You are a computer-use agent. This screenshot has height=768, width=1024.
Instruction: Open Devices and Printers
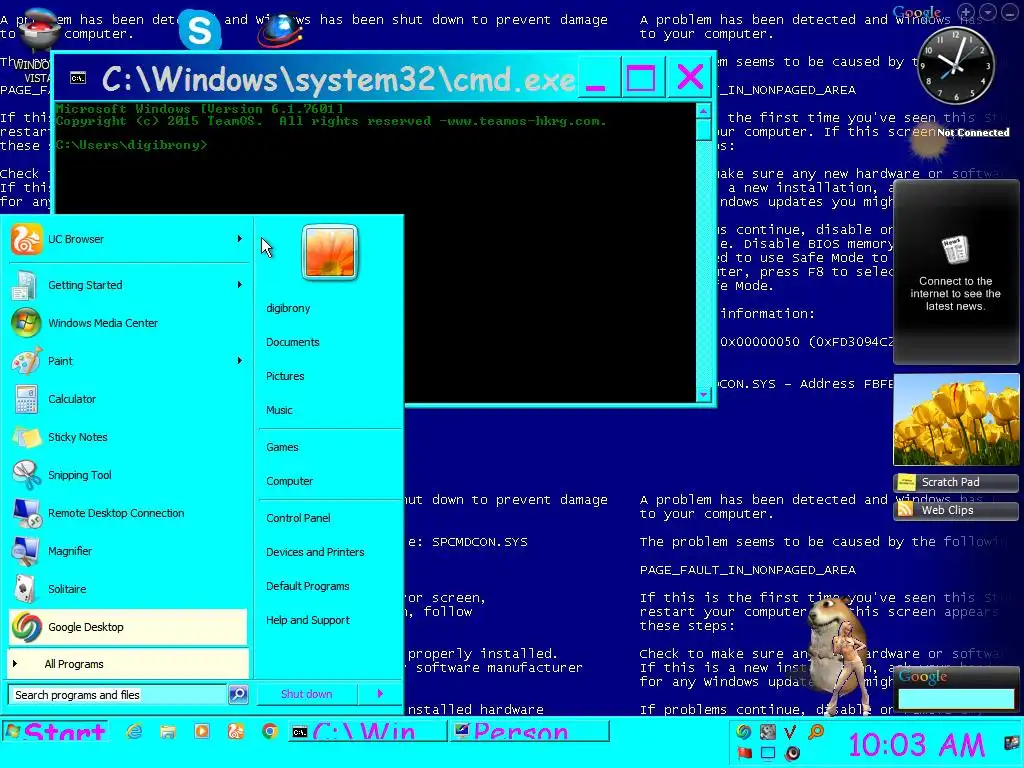(315, 552)
